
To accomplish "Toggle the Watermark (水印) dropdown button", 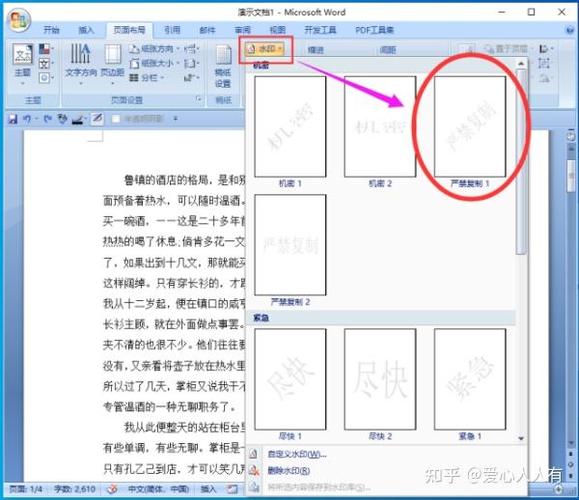I will 265,49.
